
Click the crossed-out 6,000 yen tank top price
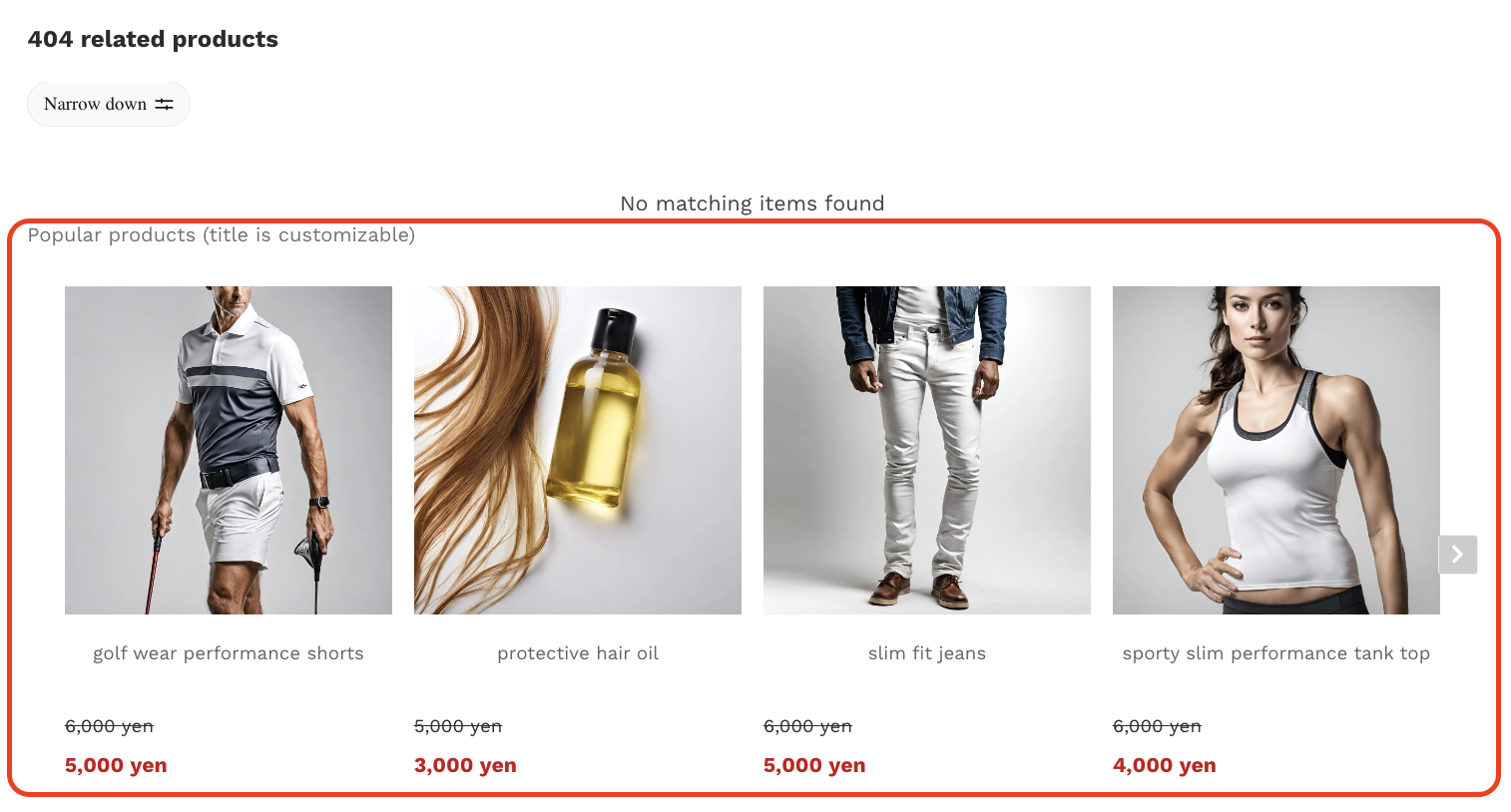(x=1157, y=726)
